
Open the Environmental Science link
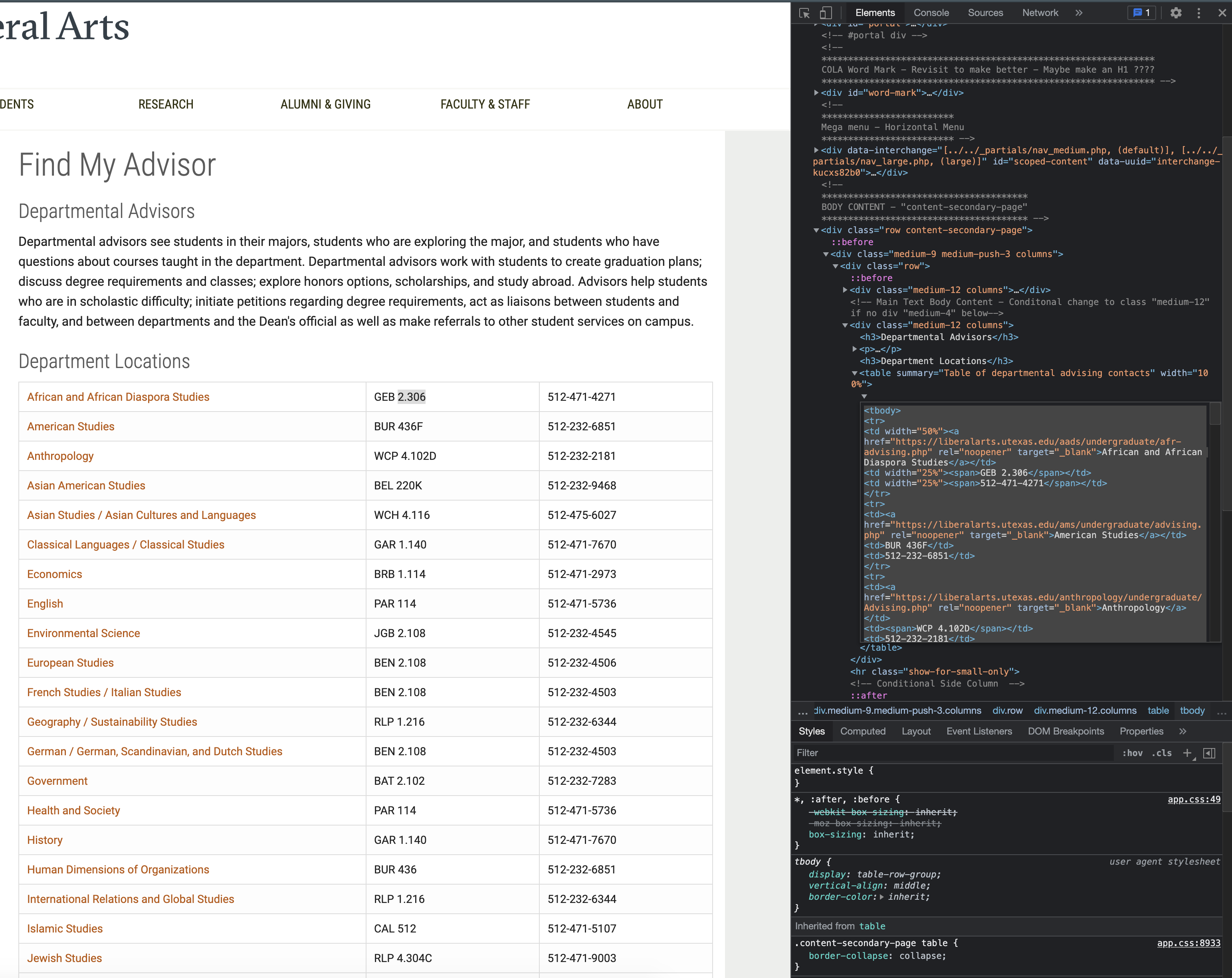click(83, 634)
